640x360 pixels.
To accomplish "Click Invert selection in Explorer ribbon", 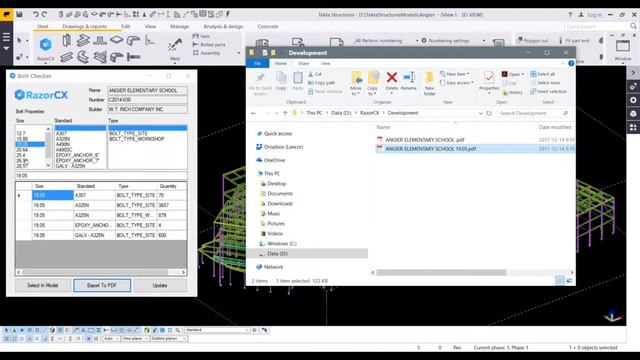I will click(549, 91).
